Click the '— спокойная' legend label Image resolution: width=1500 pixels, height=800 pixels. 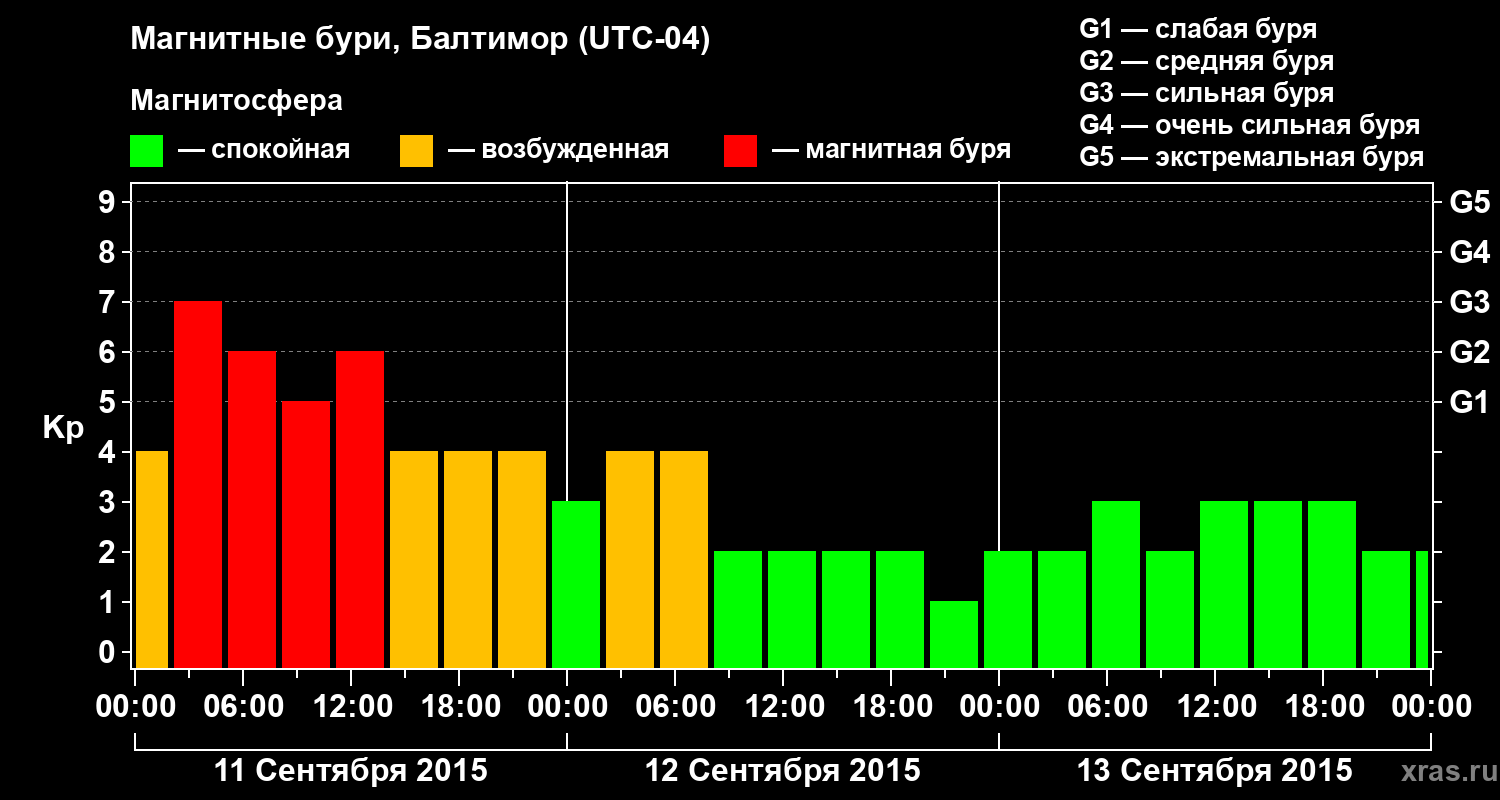coord(264,151)
